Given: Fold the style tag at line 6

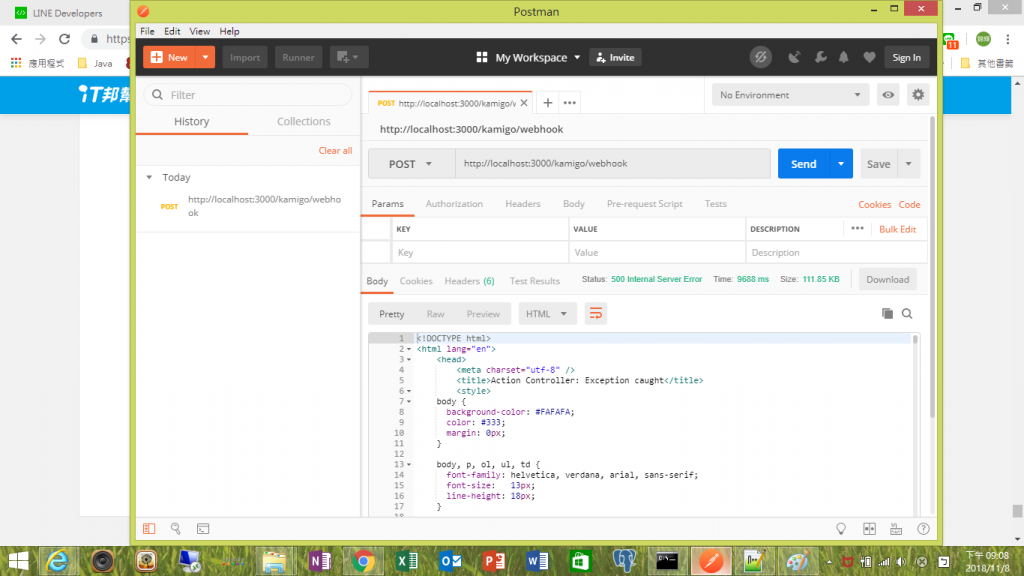Looking at the screenshot, I should click(x=409, y=391).
